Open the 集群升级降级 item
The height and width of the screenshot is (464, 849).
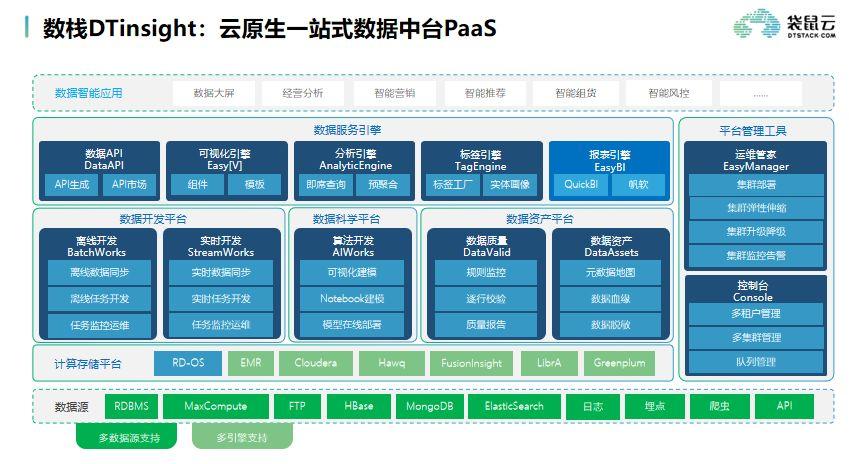pyautogui.click(x=756, y=232)
